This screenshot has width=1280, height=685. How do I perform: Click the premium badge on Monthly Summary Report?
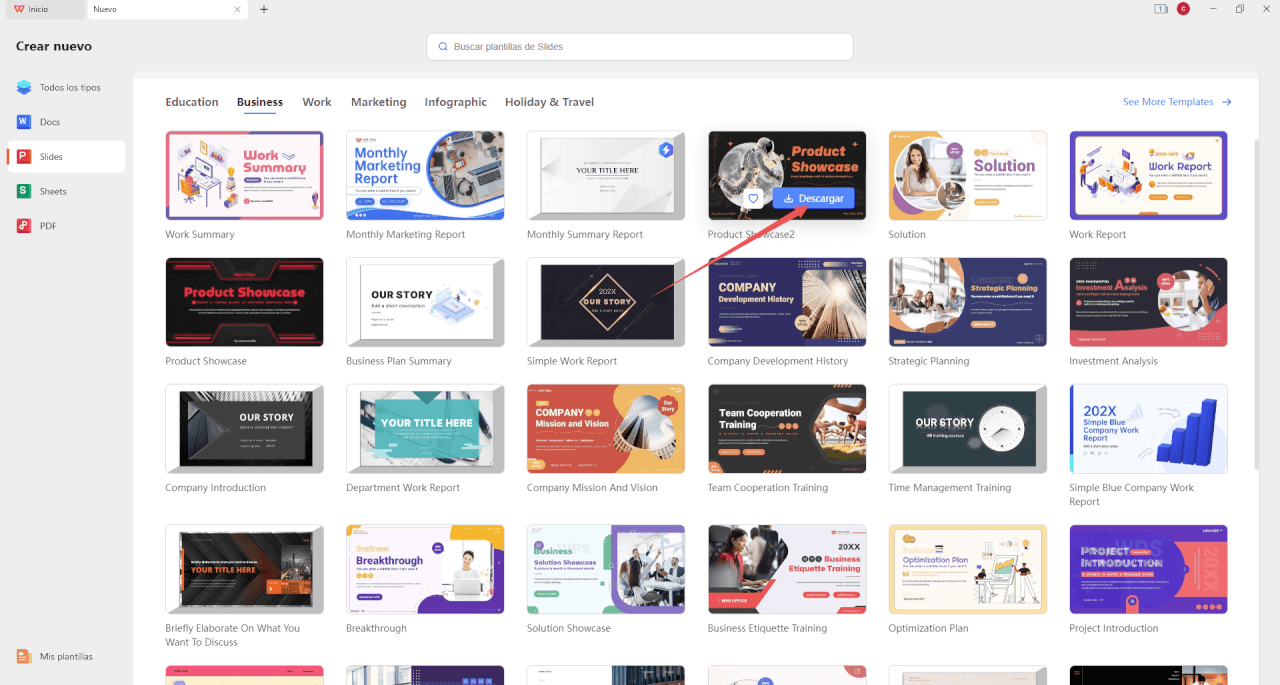pyautogui.click(x=666, y=148)
